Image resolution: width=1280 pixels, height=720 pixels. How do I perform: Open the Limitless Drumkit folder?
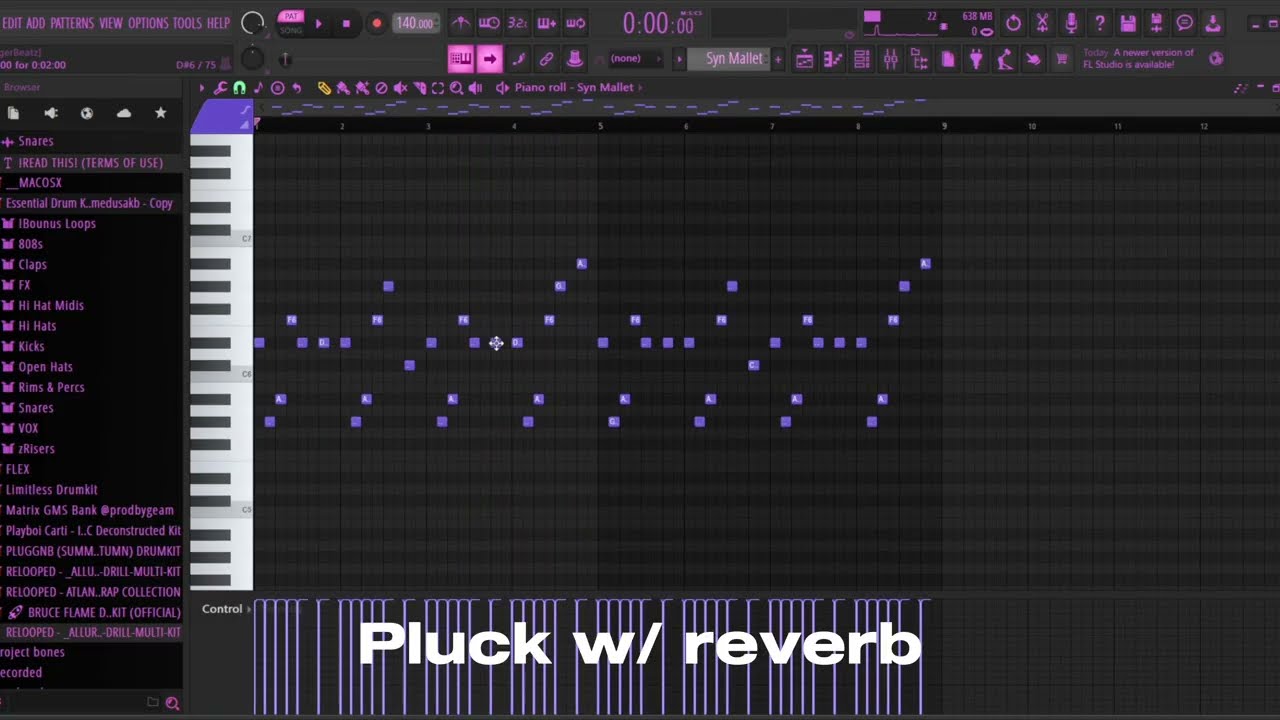click(x=51, y=490)
